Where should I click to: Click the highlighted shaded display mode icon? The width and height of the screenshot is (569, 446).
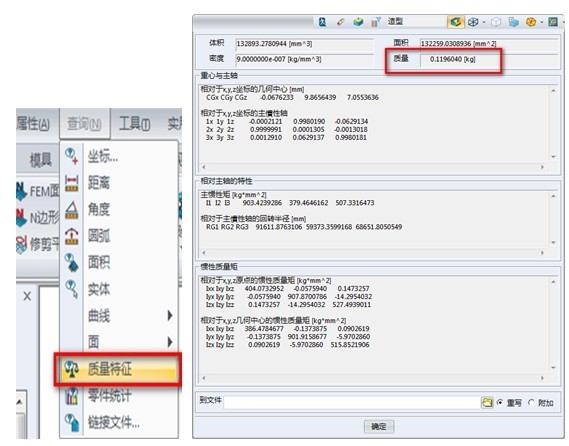[456, 22]
